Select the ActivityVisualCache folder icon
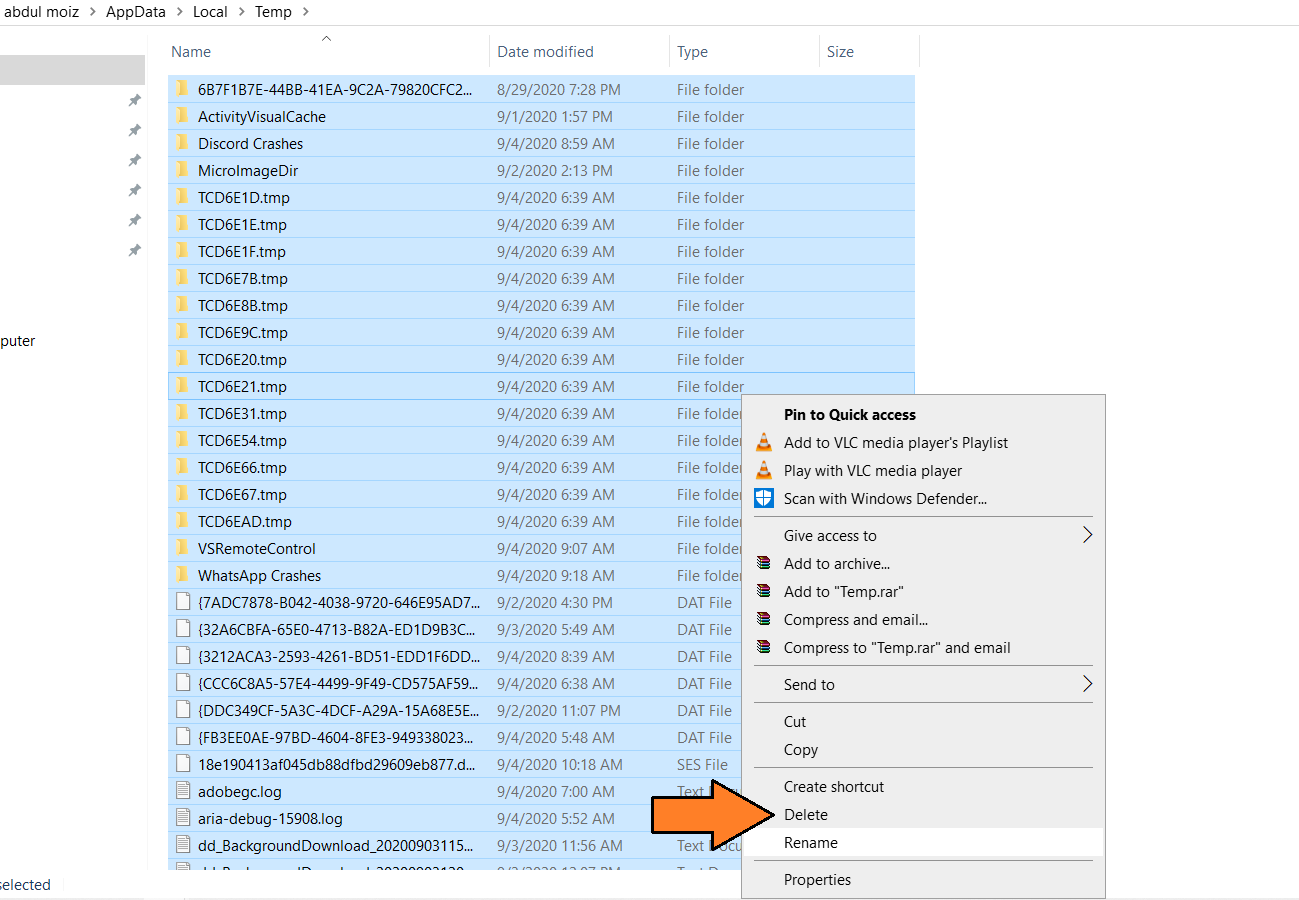The width and height of the screenshot is (1299, 900). 182,116
